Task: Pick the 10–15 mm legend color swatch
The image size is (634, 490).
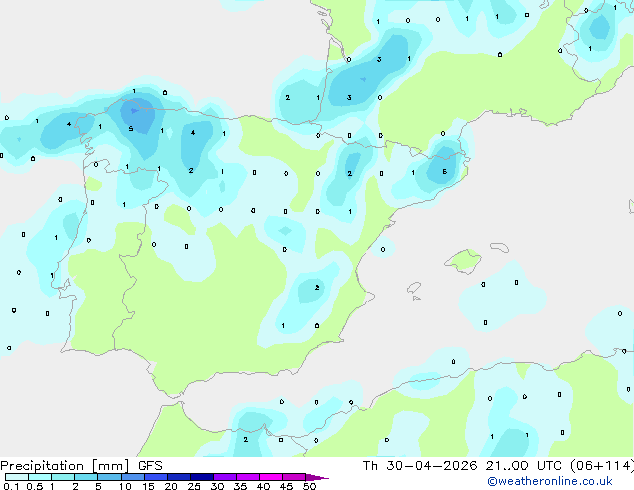Action: tap(132, 477)
